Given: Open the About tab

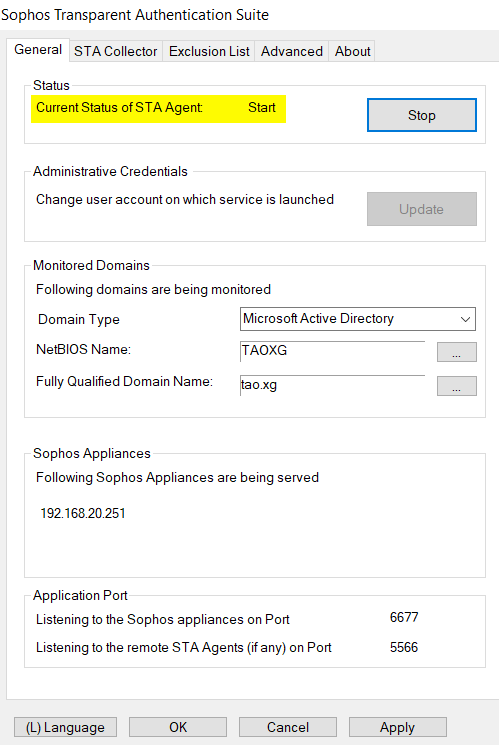Looking at the screenshot, I should point(352,51).
